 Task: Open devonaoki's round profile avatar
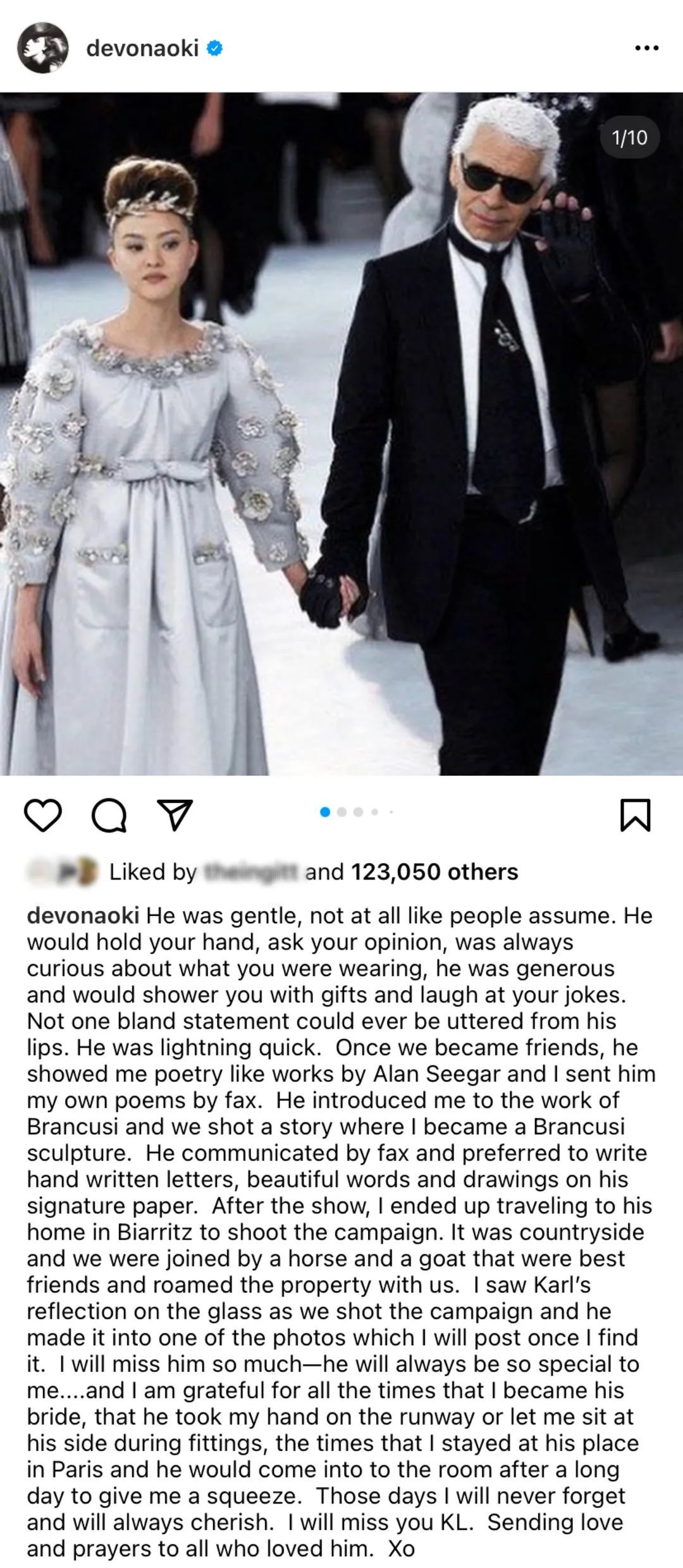43,47
